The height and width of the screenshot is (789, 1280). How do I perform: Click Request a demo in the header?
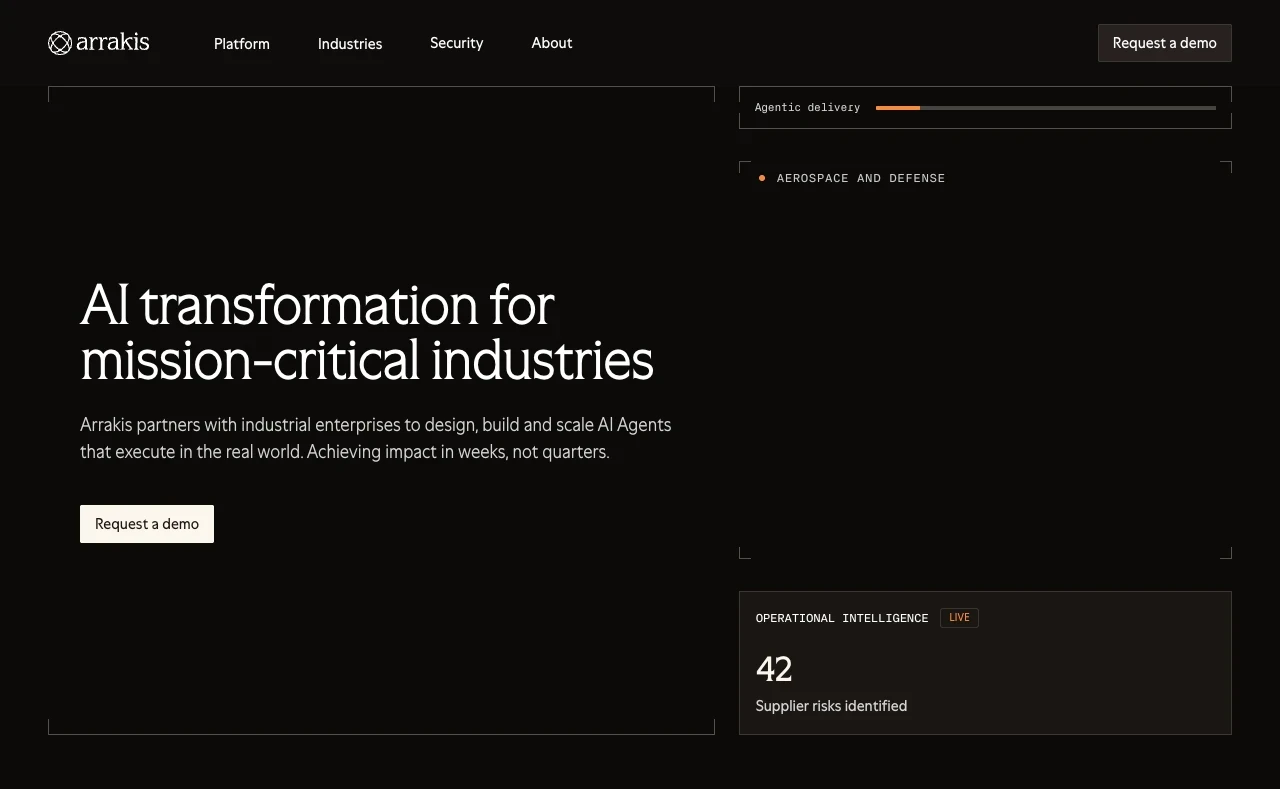(x=1165, y=43)
